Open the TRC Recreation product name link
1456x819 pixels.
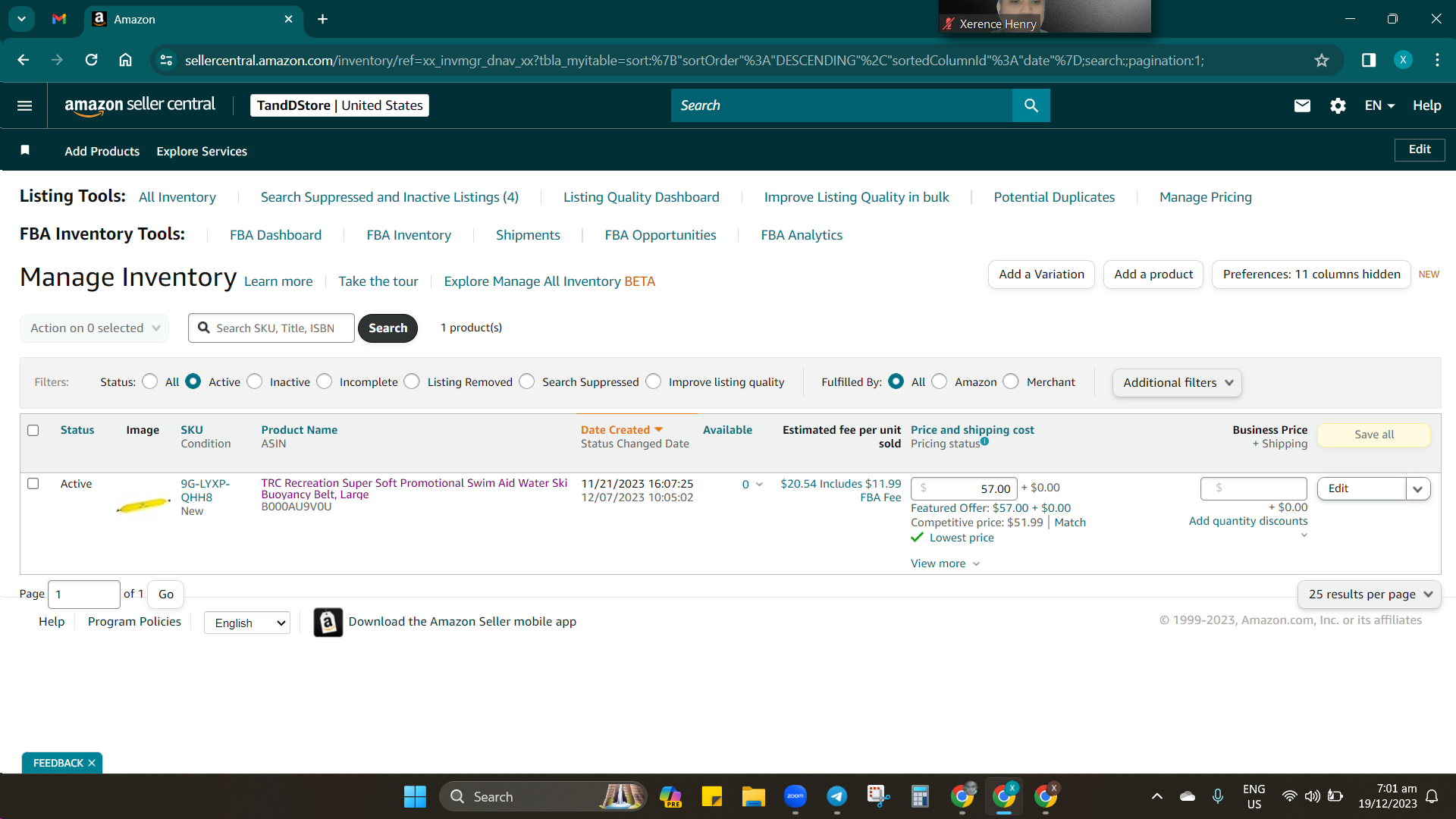click(x=414, y=488)
